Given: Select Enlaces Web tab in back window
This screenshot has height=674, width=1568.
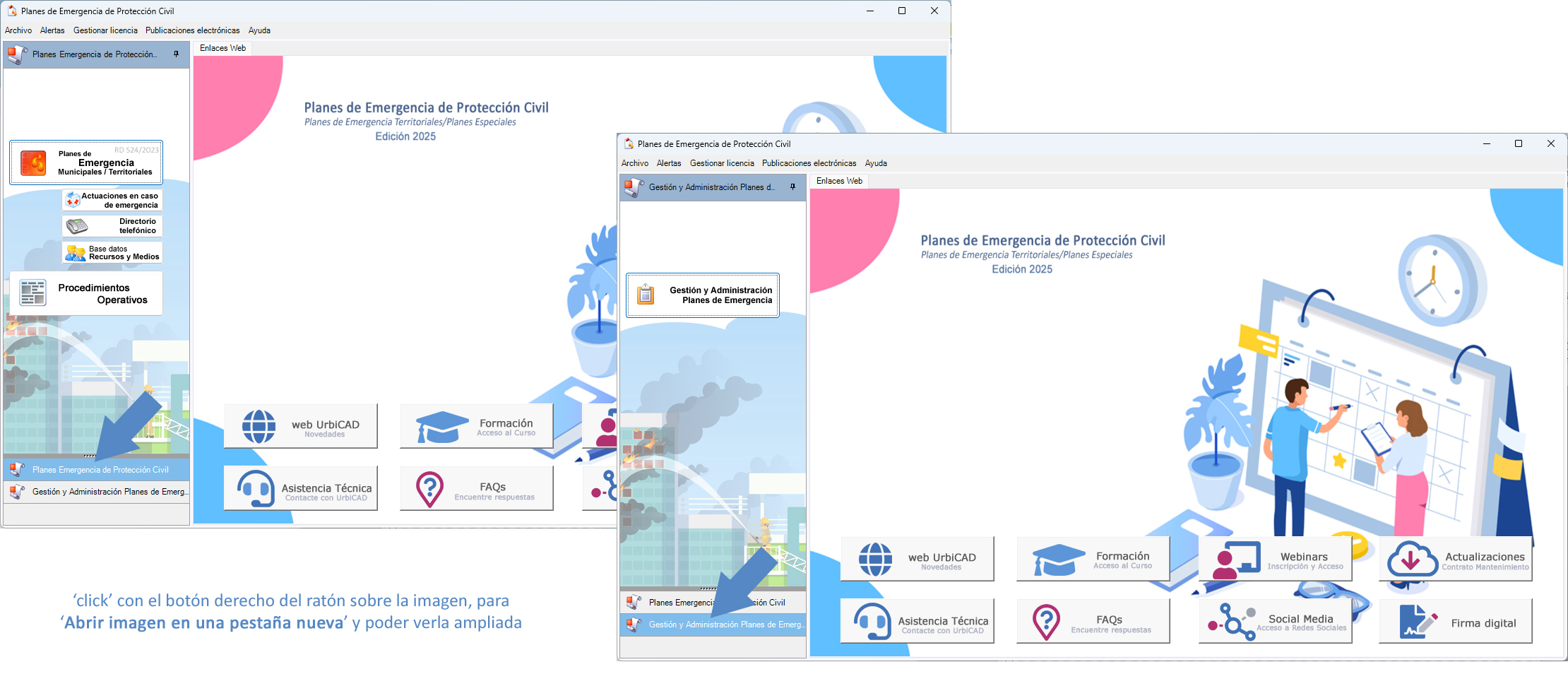Looking at the screenshot, I should 222,48.
